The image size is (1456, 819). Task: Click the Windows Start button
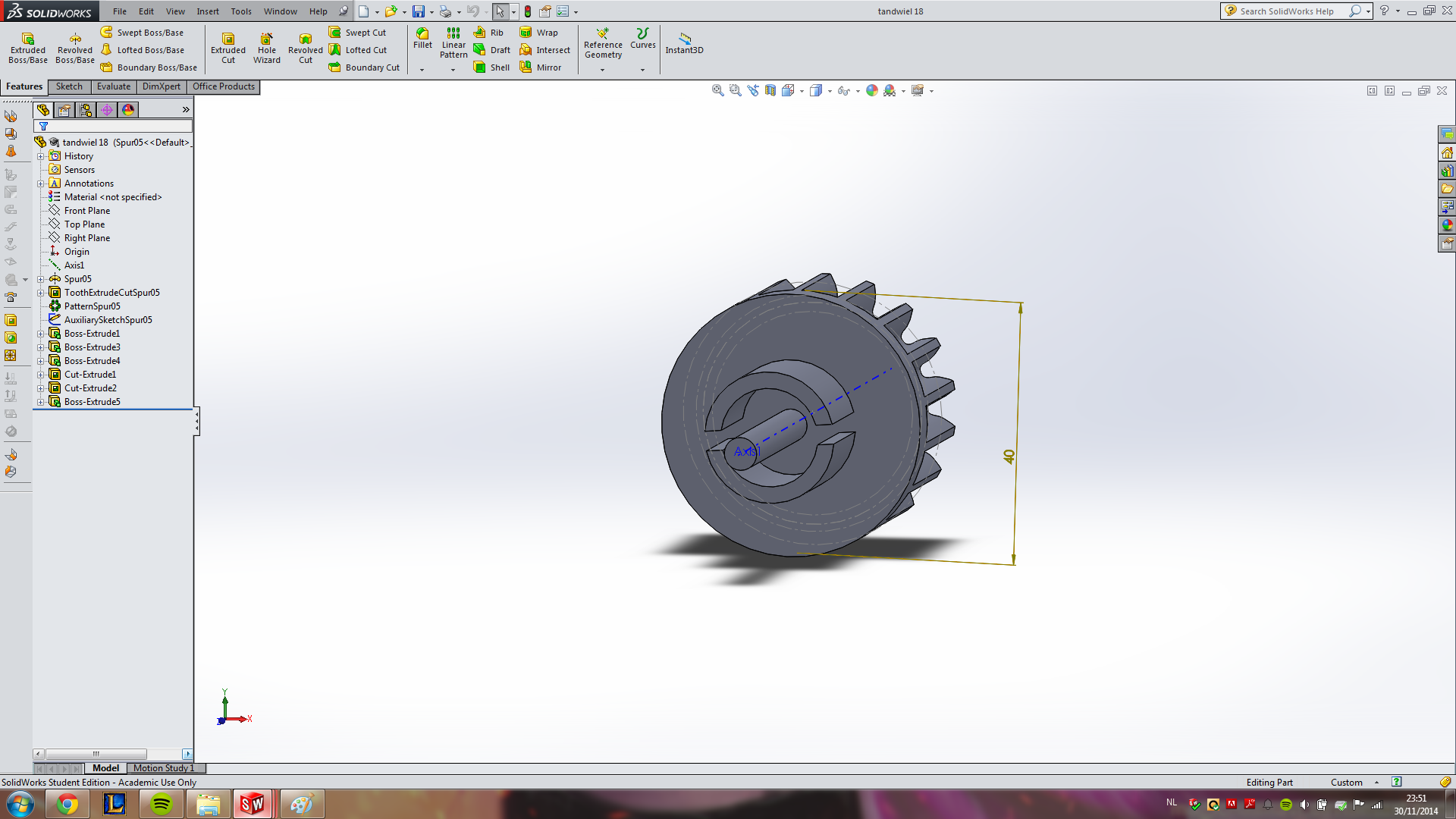point(20,804)
